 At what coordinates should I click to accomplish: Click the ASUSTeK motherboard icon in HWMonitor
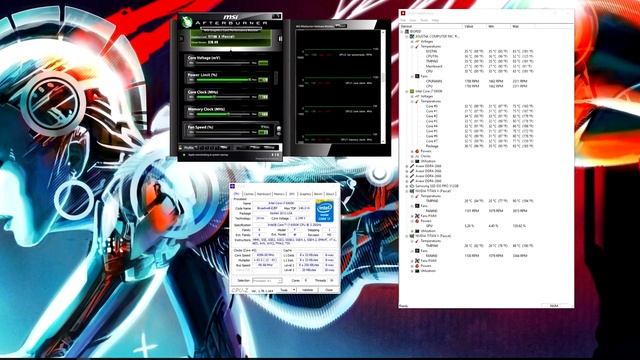412,36
